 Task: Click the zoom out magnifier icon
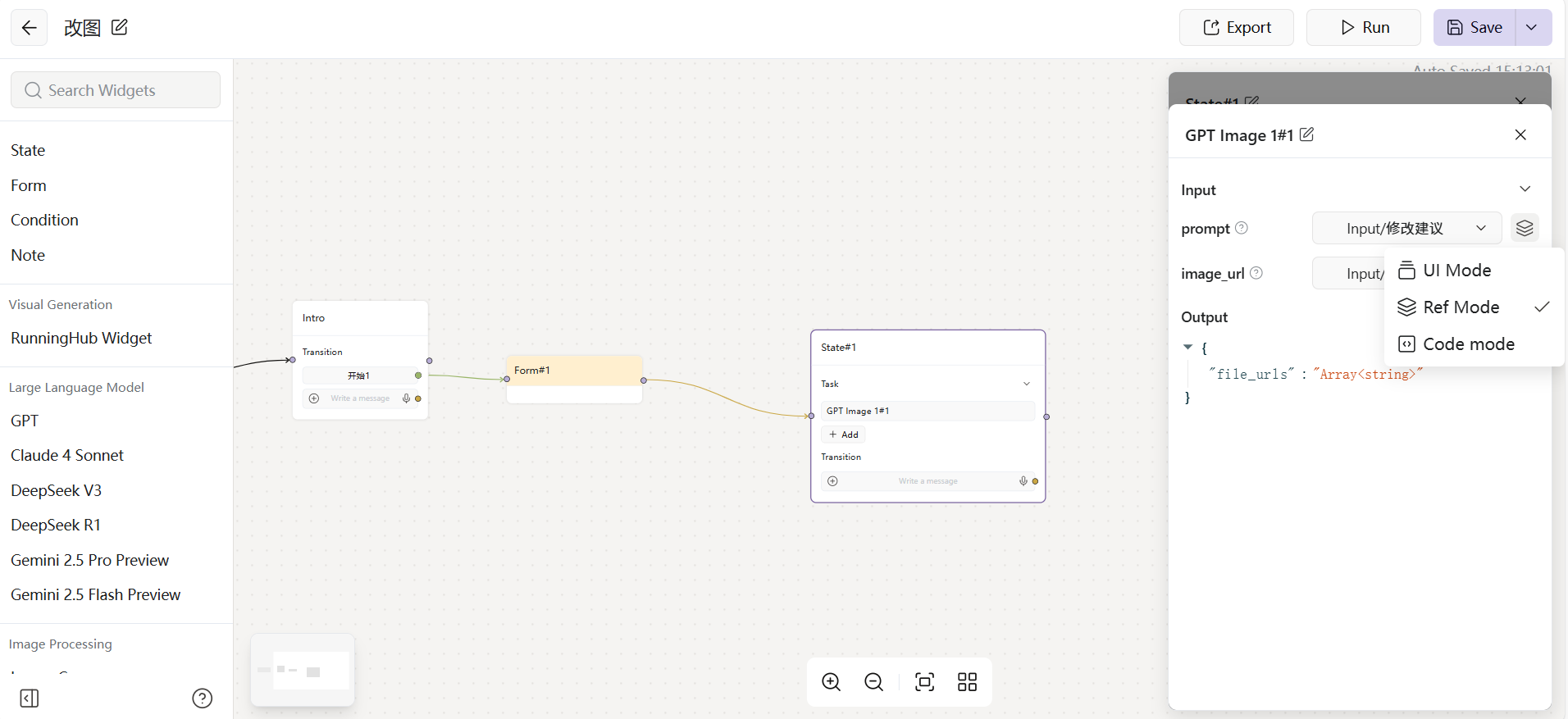pyautogui.click(x=873, y=682)
